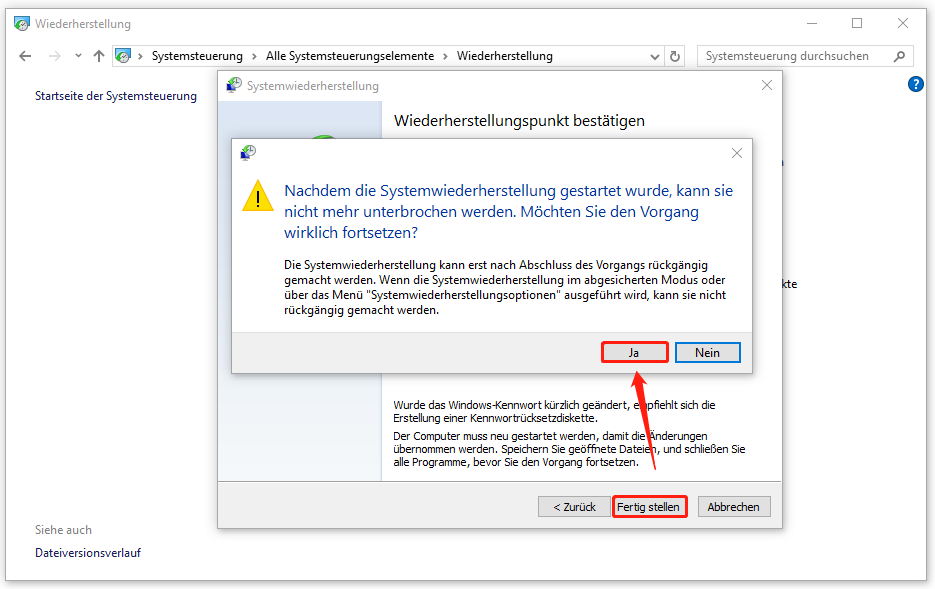Image resolution: width=935 pixels, height=589 pixels.
Task: Open Dateiversionsverlauf from the sidebar
Action: (88, 552)
